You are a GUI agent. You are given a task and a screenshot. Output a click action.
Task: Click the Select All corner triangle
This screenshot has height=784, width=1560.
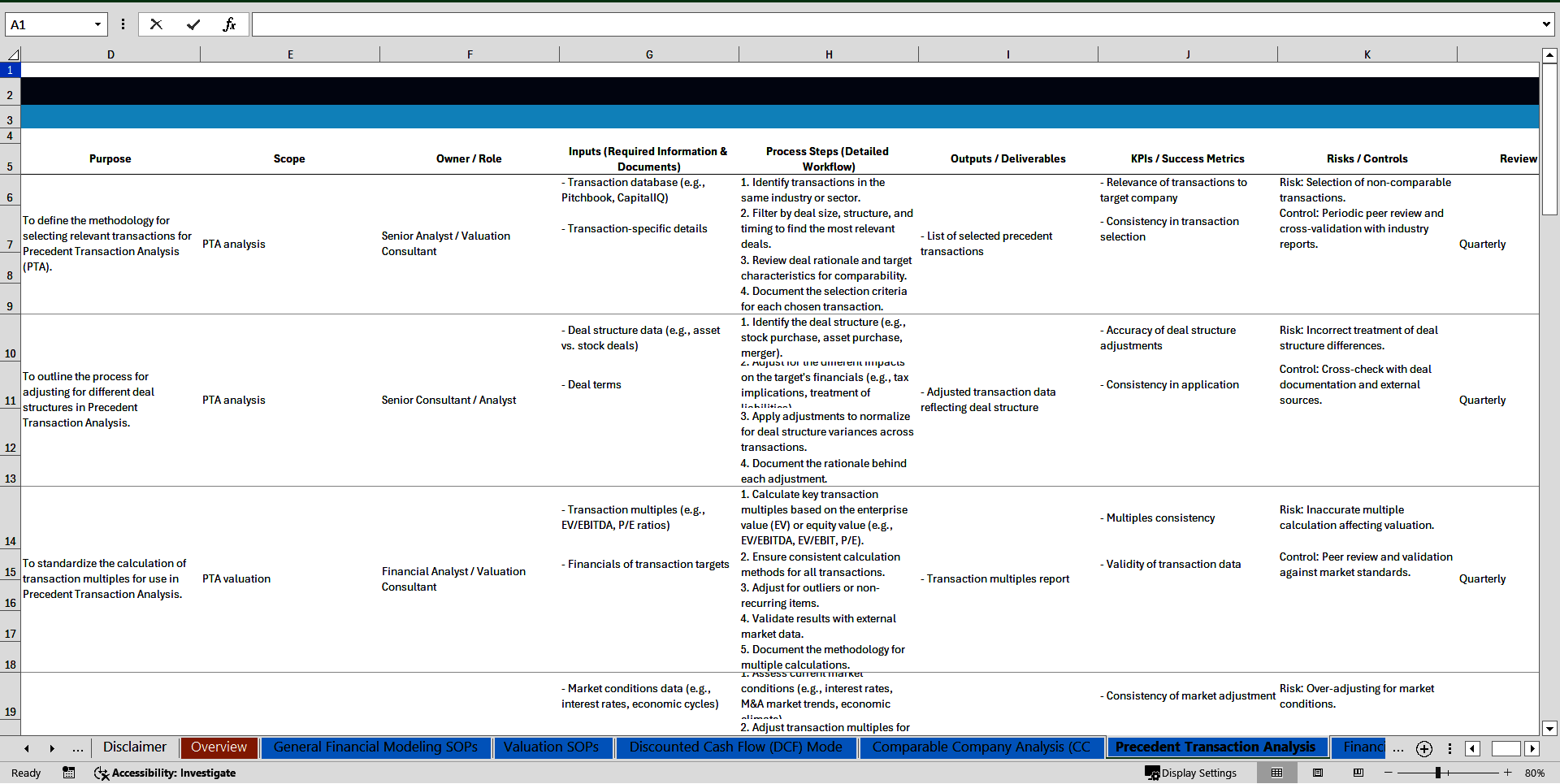[13, 54]
